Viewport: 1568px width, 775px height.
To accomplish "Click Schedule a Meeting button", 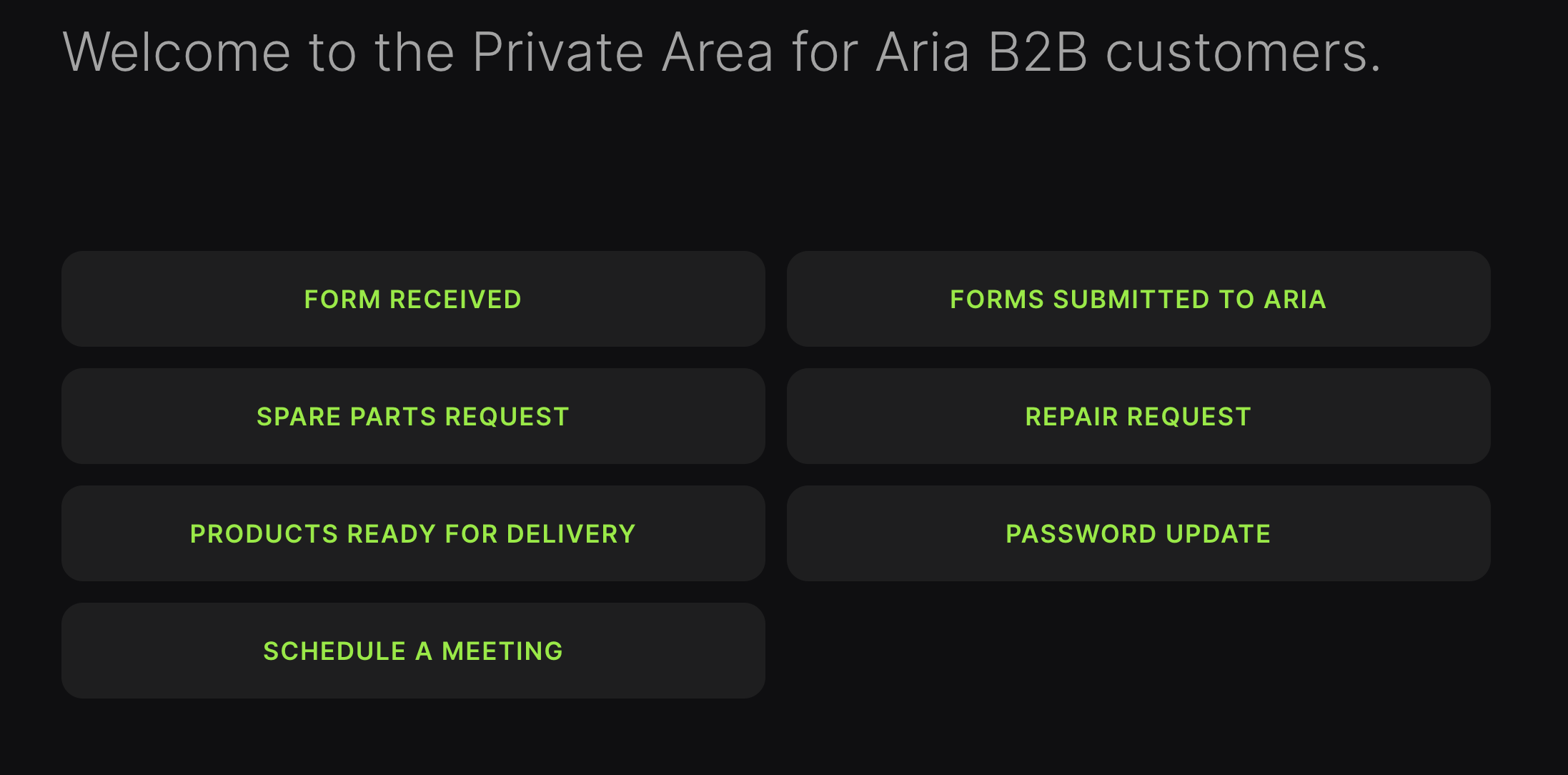I will (413, 651).
